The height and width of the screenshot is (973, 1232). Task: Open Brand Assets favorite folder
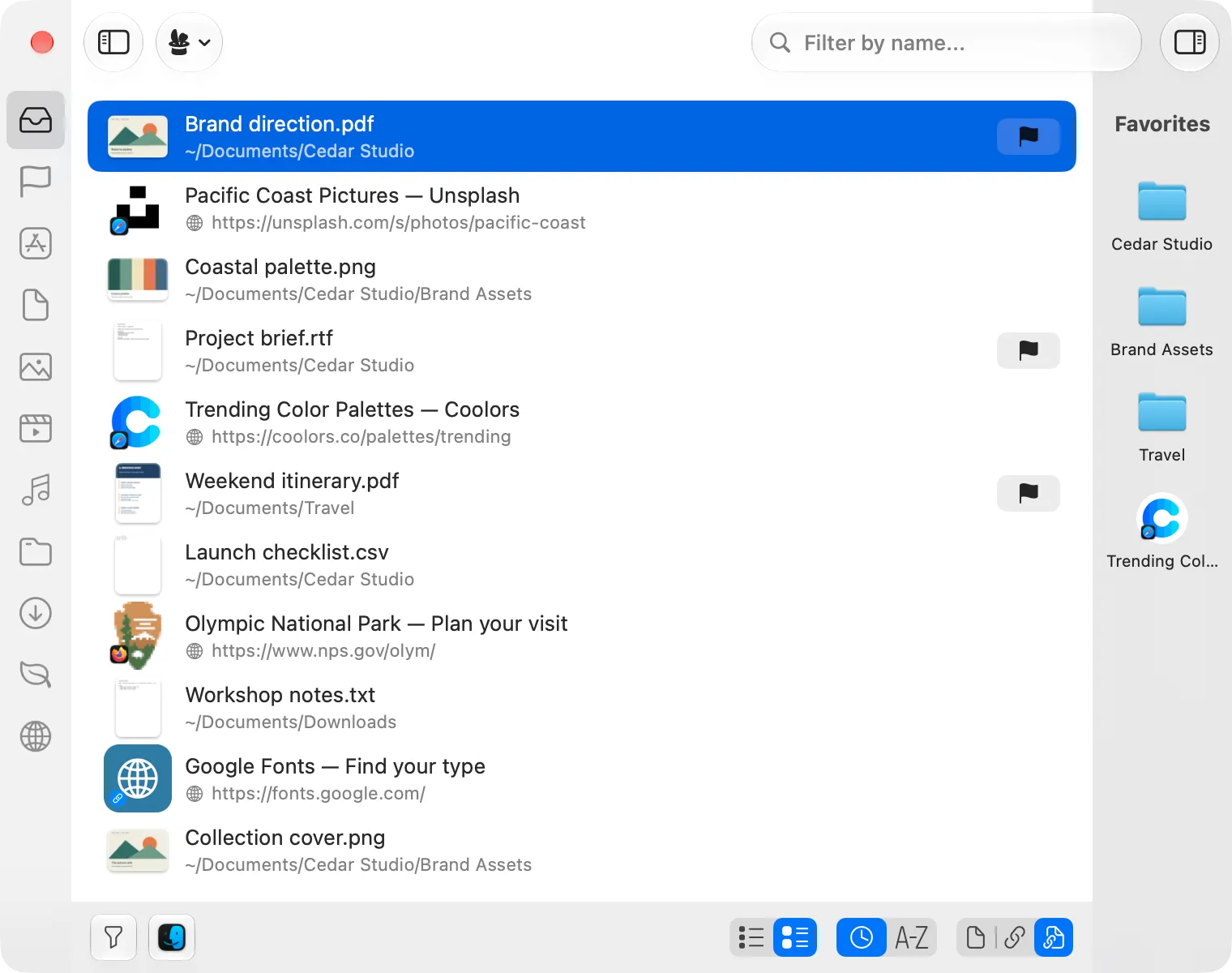tap(1162, 319)
